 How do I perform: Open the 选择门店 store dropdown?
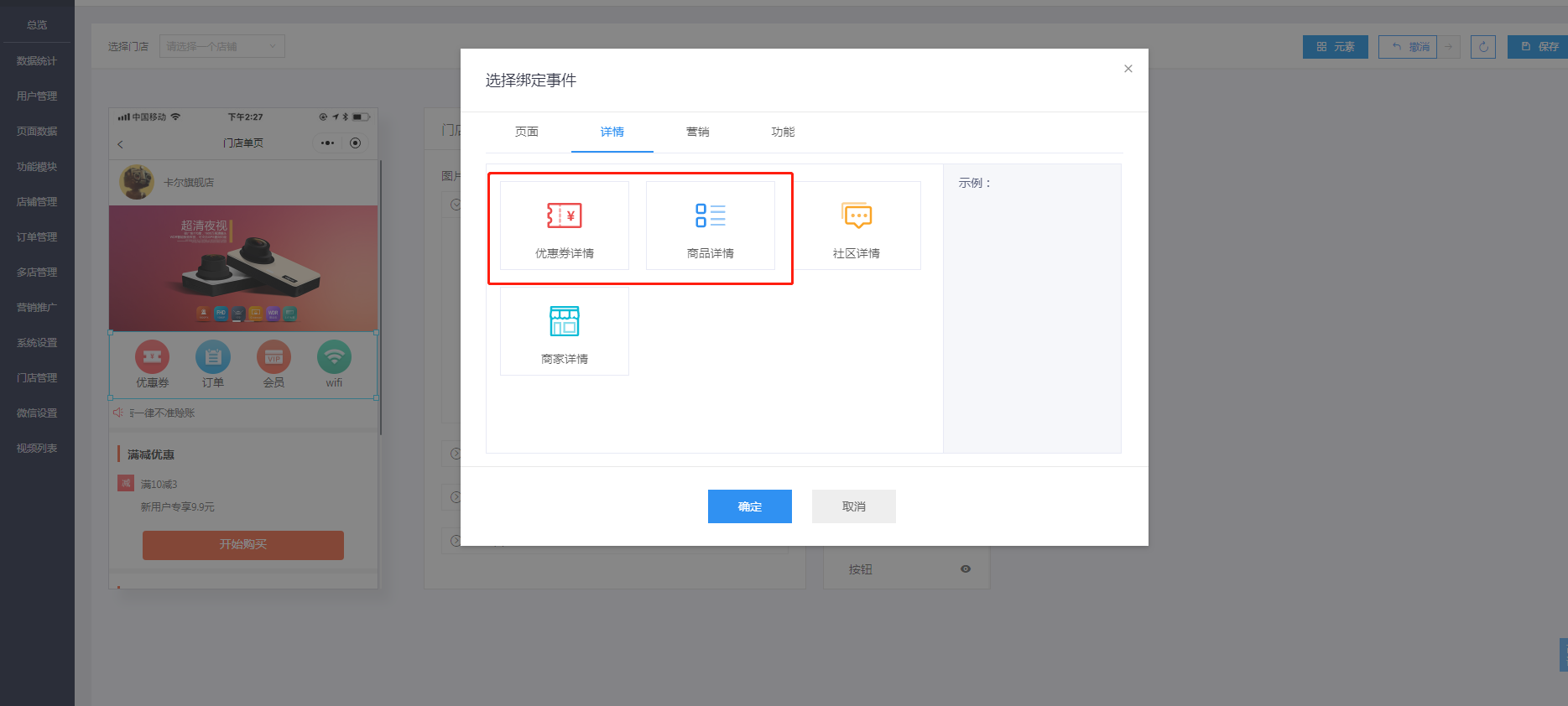click(221, 47)
